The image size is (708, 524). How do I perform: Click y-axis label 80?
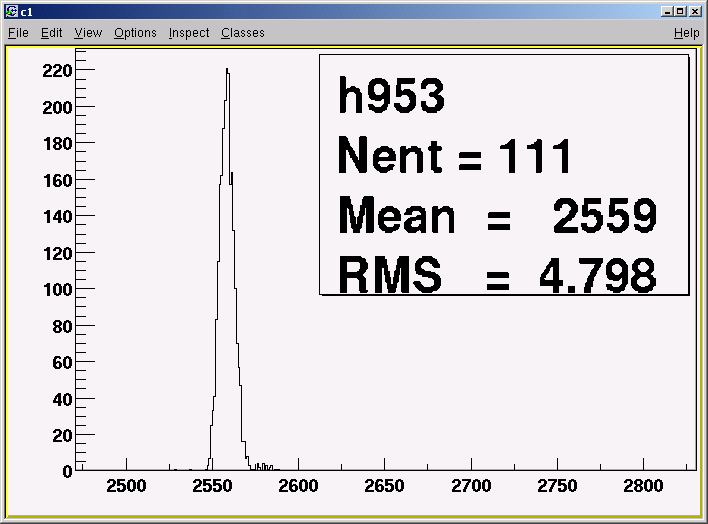62,326
